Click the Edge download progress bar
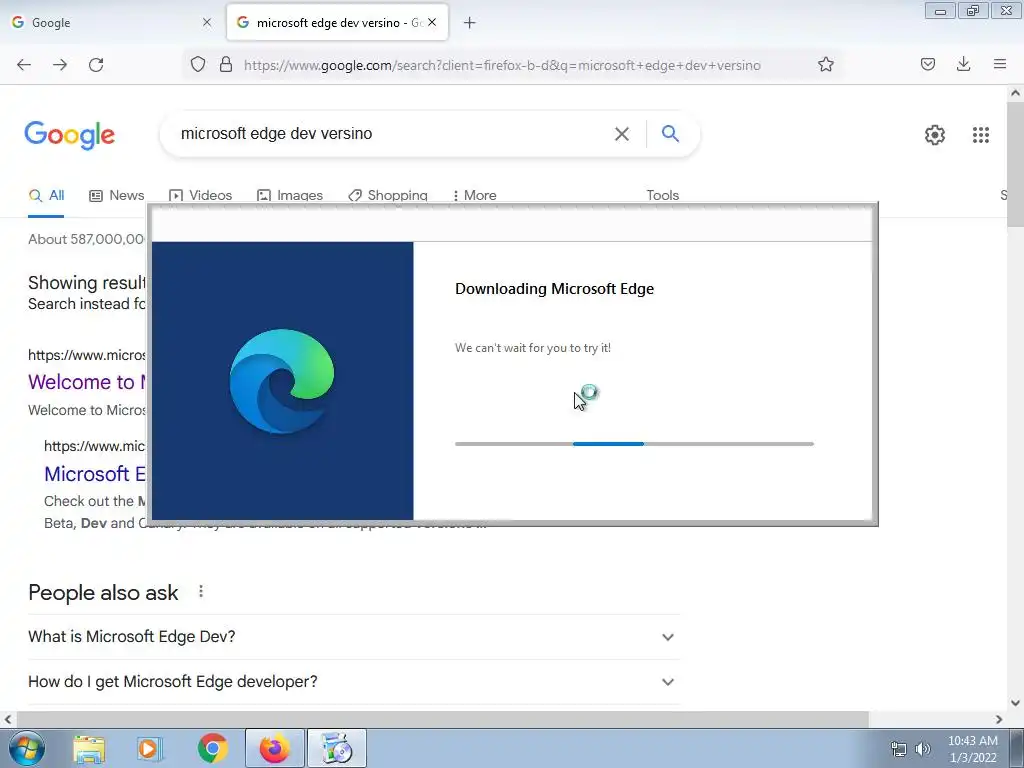Image resolution: width=1024 pixels, height=768 pixels. pos(634,444)
